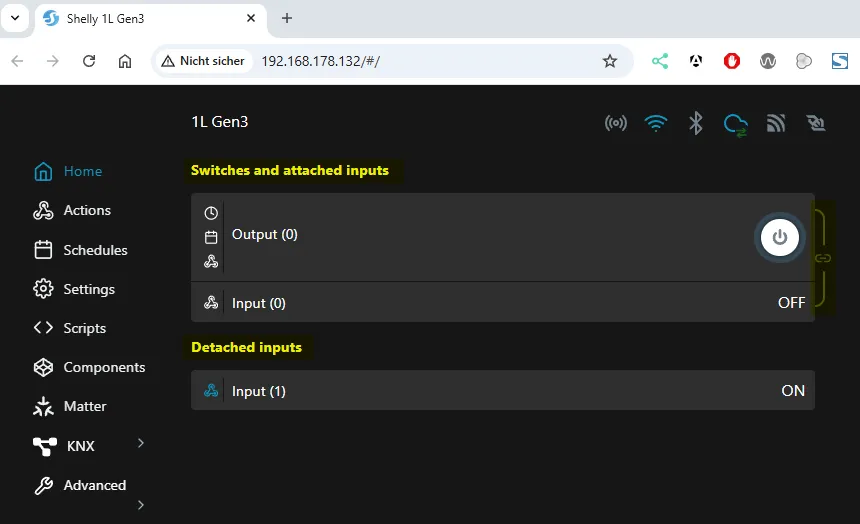The image size is (860, 524).
Task: Click the Bluetooth status icon
Action: 696,123
